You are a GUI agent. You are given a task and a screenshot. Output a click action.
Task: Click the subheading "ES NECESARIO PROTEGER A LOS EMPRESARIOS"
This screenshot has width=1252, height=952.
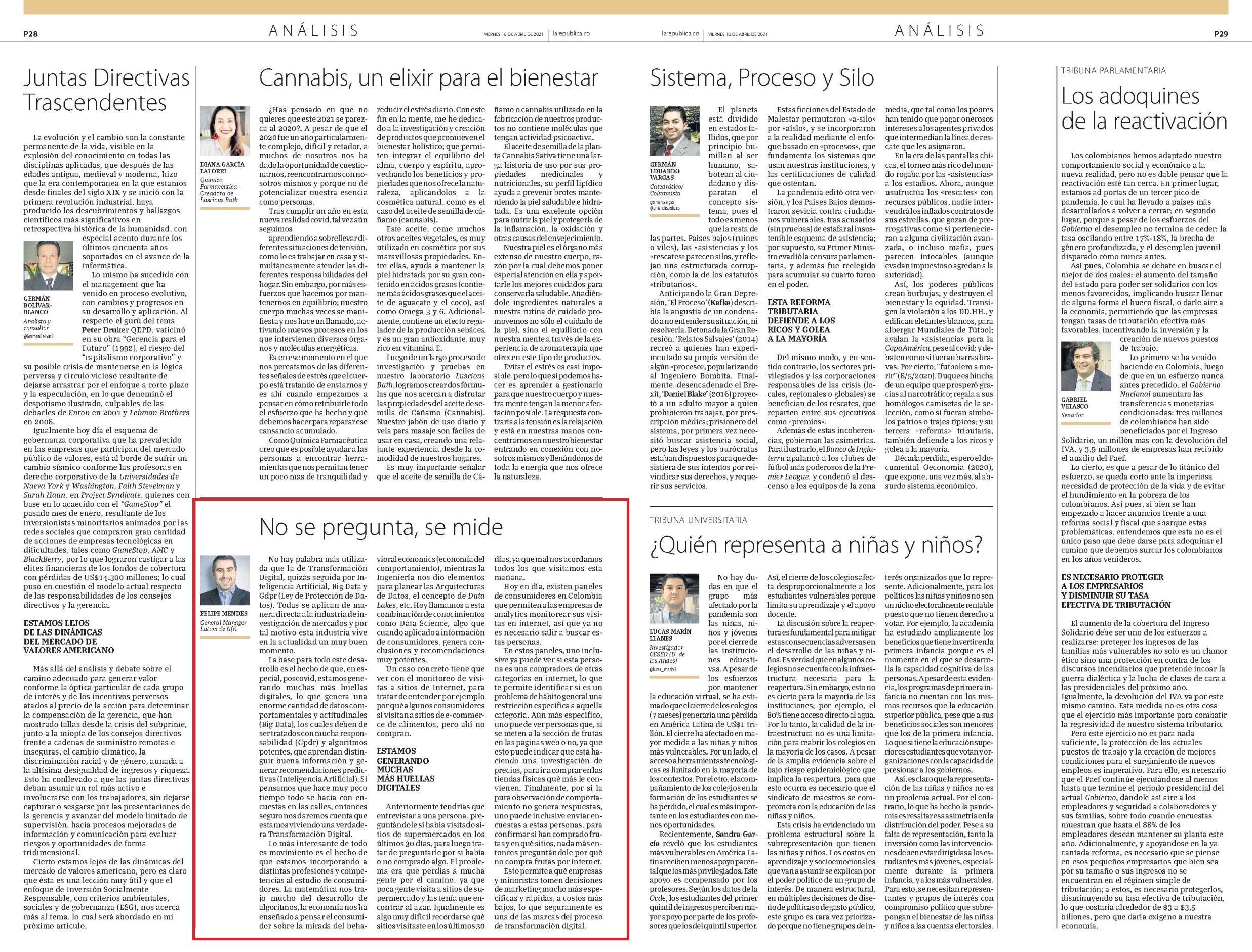pos(1113,581)
